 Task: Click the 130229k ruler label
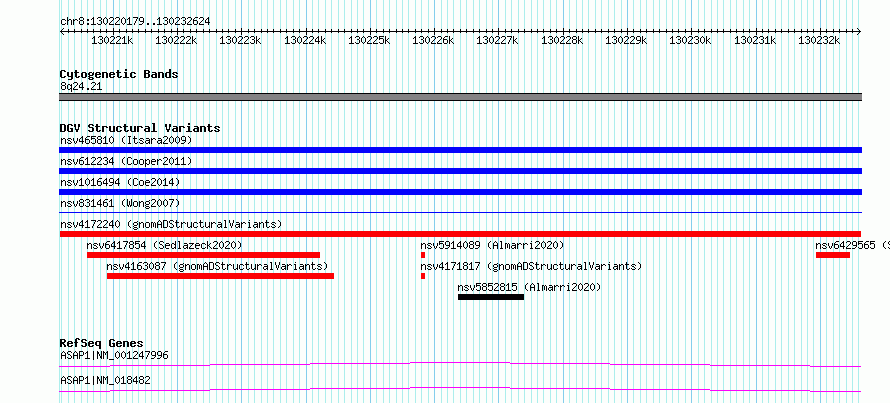[626, 41]
